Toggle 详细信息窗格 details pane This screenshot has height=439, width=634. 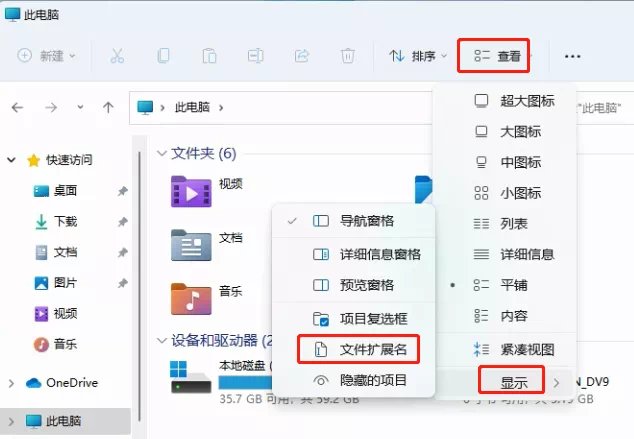[x=353, y=254]
